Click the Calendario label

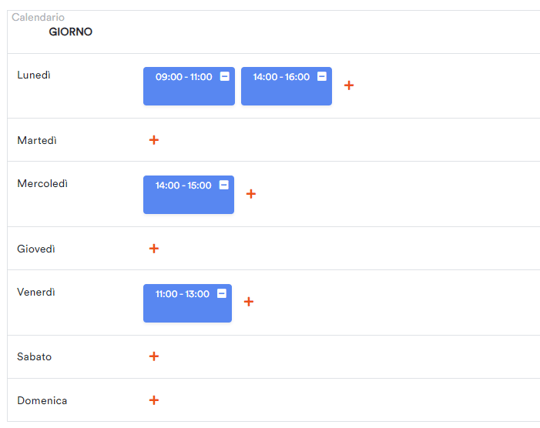[x=38, y=17]
